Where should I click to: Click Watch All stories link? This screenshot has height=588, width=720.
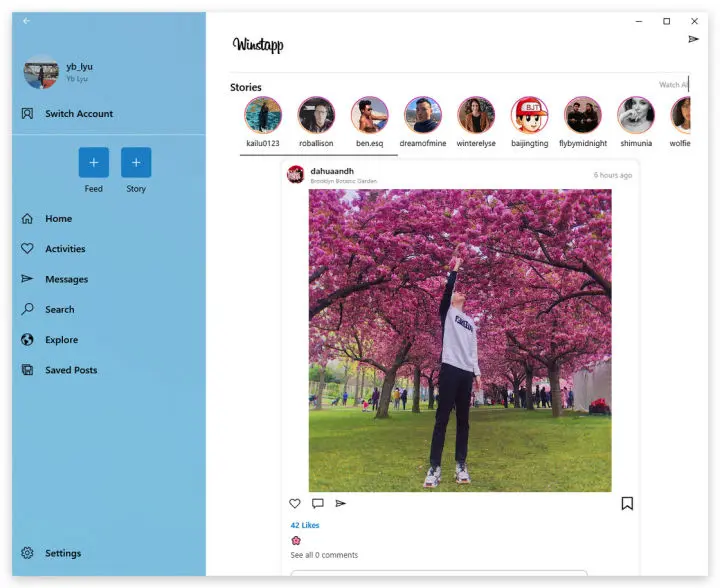point(673,84)
